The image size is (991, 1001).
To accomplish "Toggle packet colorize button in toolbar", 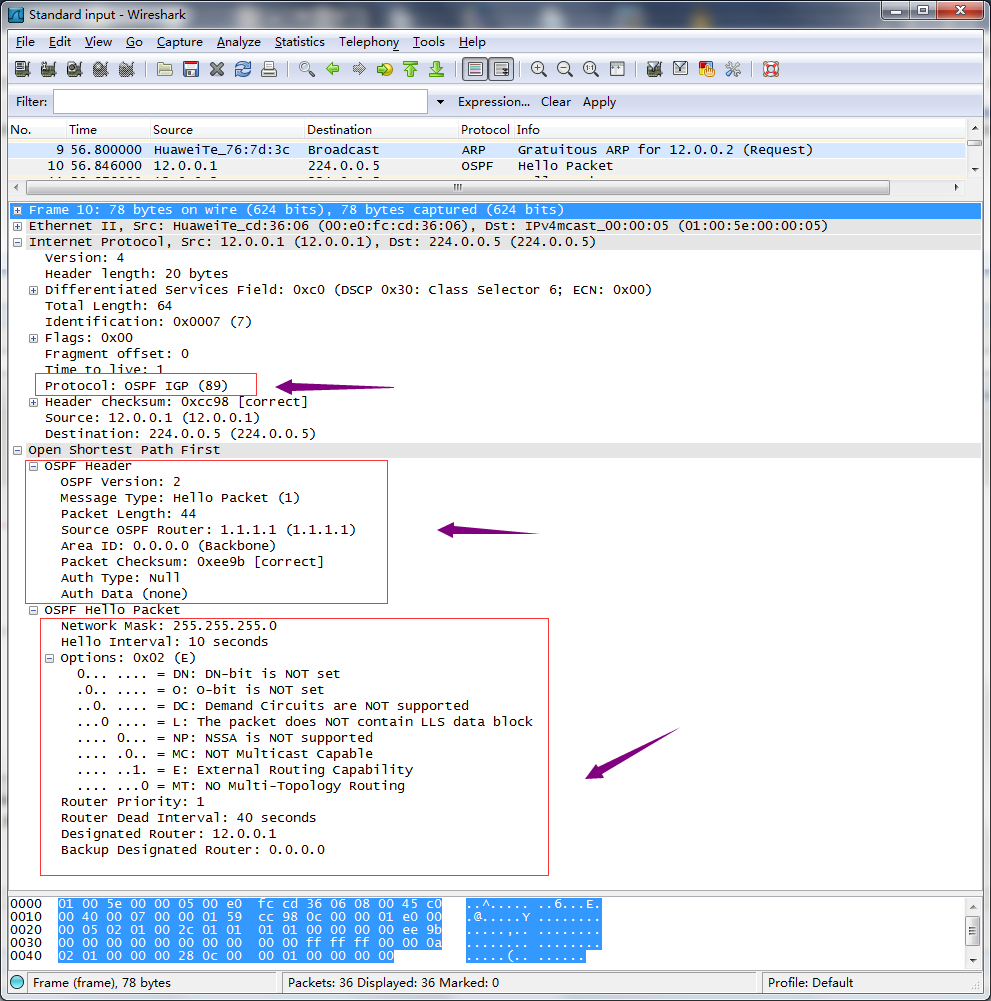I will (x=475, y=69).
